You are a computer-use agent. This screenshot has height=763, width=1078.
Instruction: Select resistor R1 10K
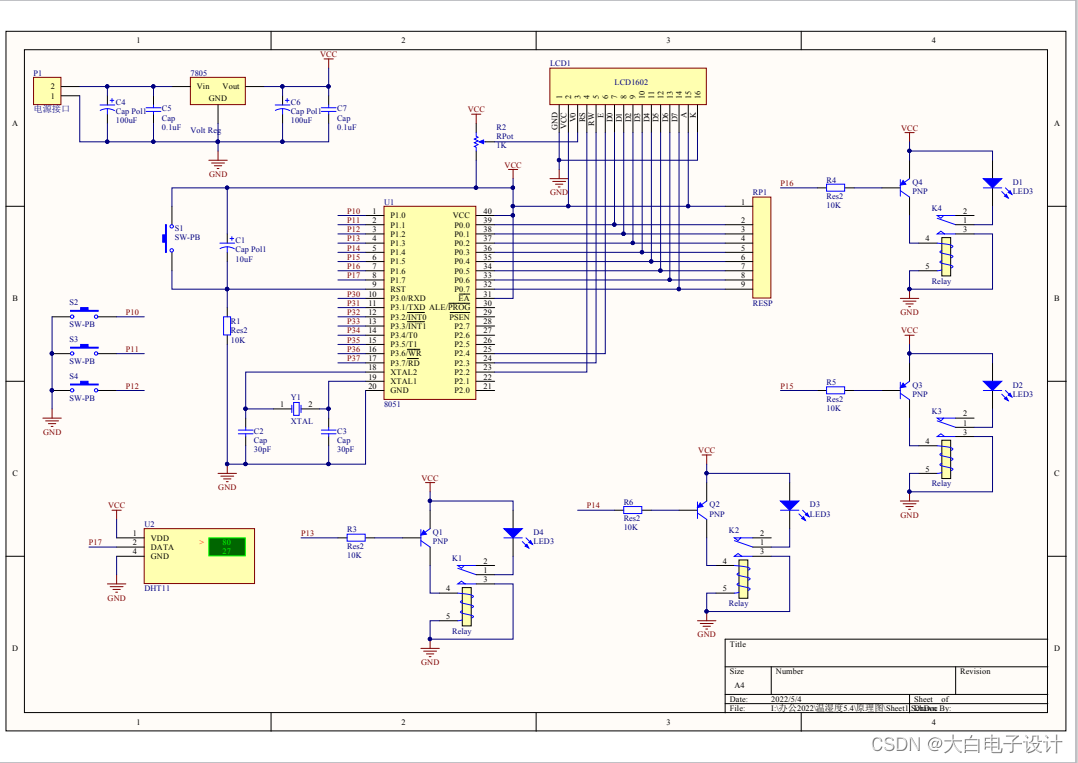coord(227,326)
